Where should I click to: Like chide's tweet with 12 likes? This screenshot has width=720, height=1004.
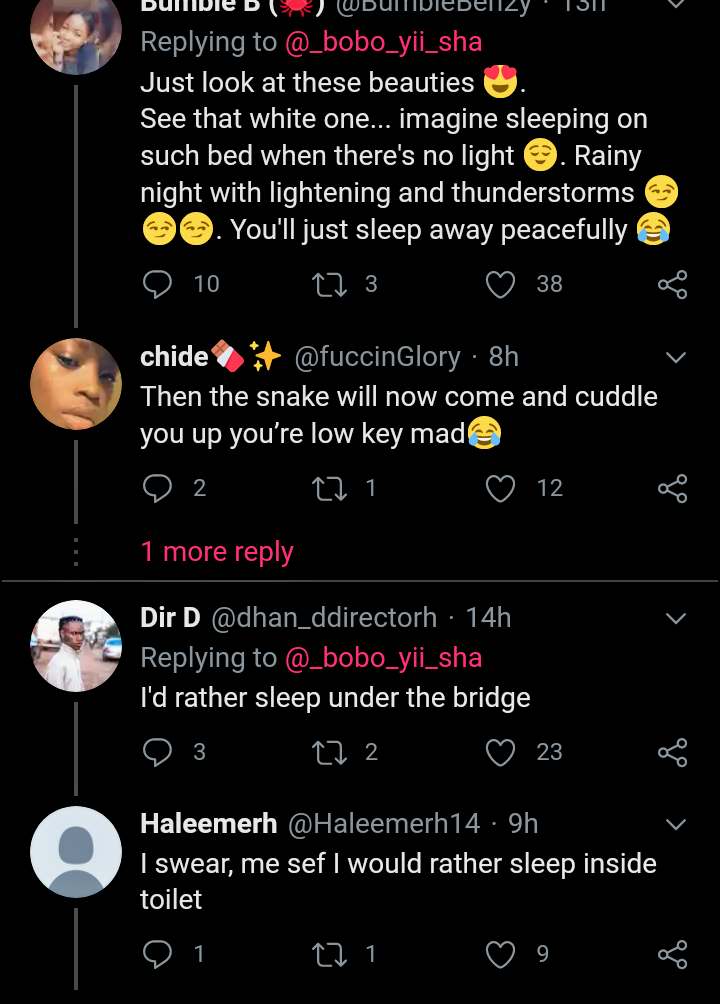pyautogui.click(x=500, y=488)
